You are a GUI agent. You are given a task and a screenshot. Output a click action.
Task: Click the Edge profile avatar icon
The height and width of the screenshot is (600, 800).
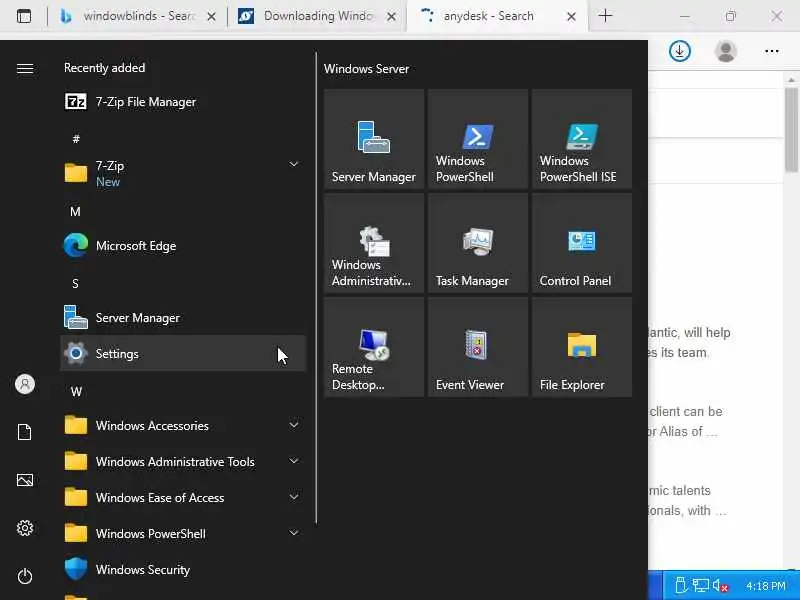(x=726, y=51)
